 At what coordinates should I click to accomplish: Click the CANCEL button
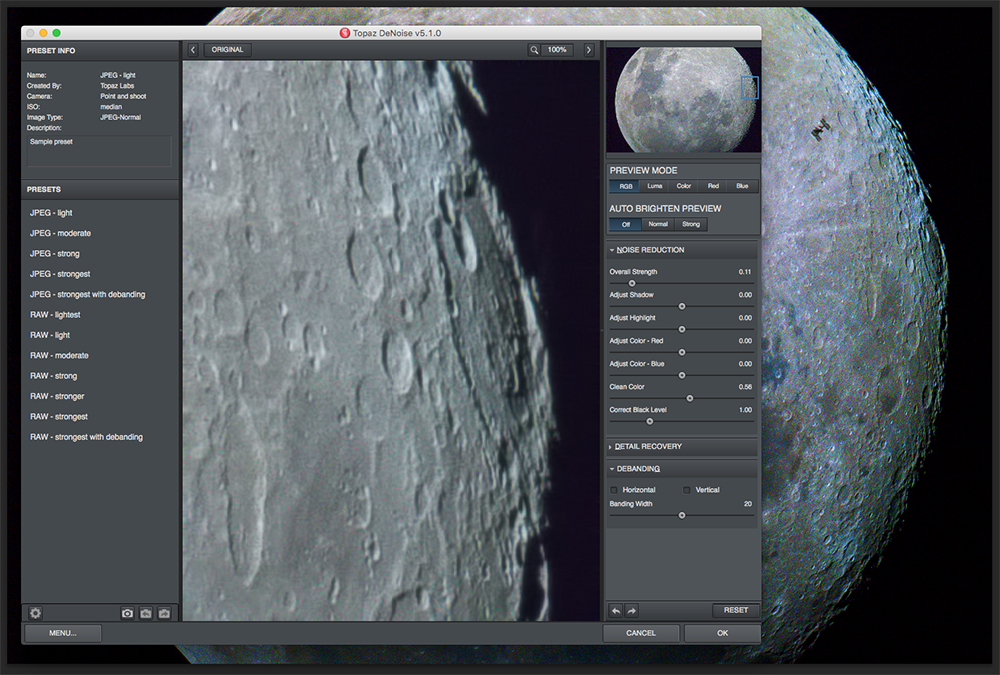[x=641, y=633]
